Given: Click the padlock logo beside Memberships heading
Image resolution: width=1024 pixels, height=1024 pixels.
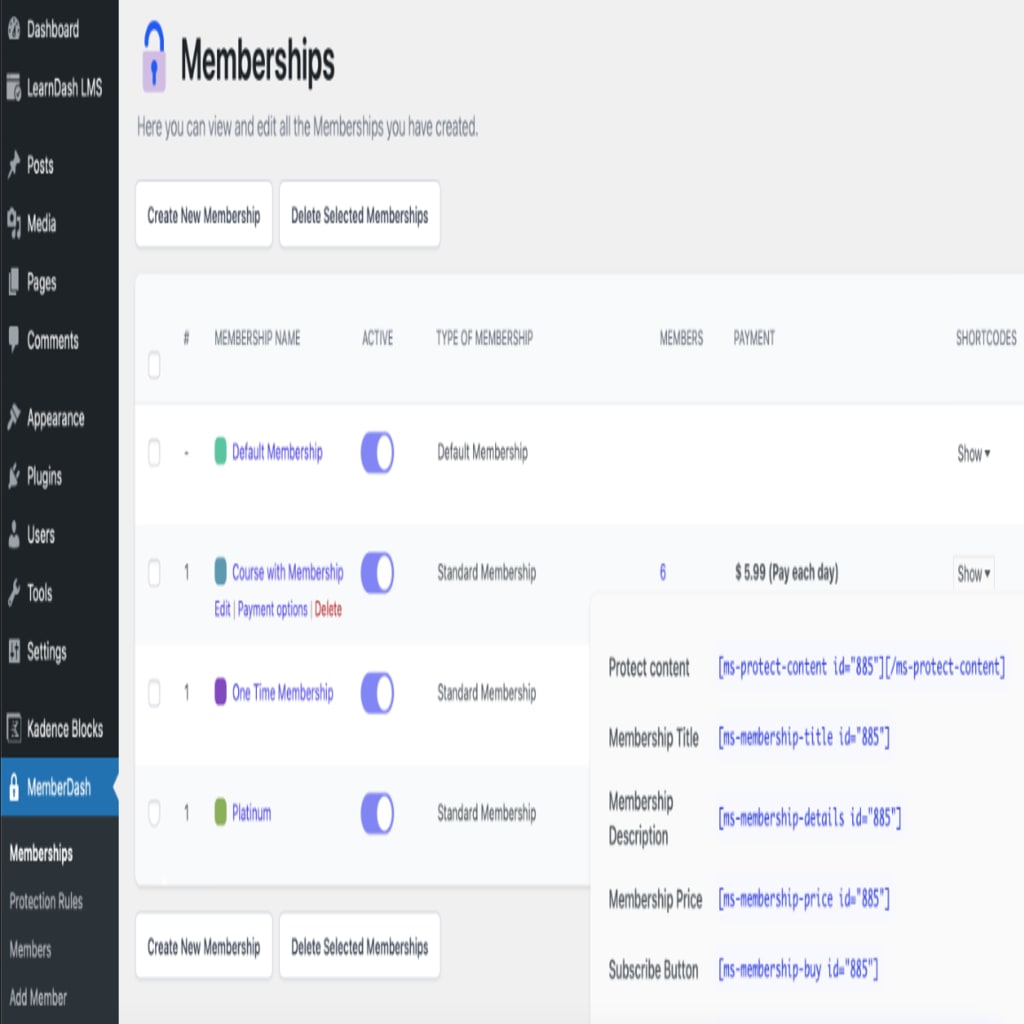Looking at the screenshot, I should [154, 57].
